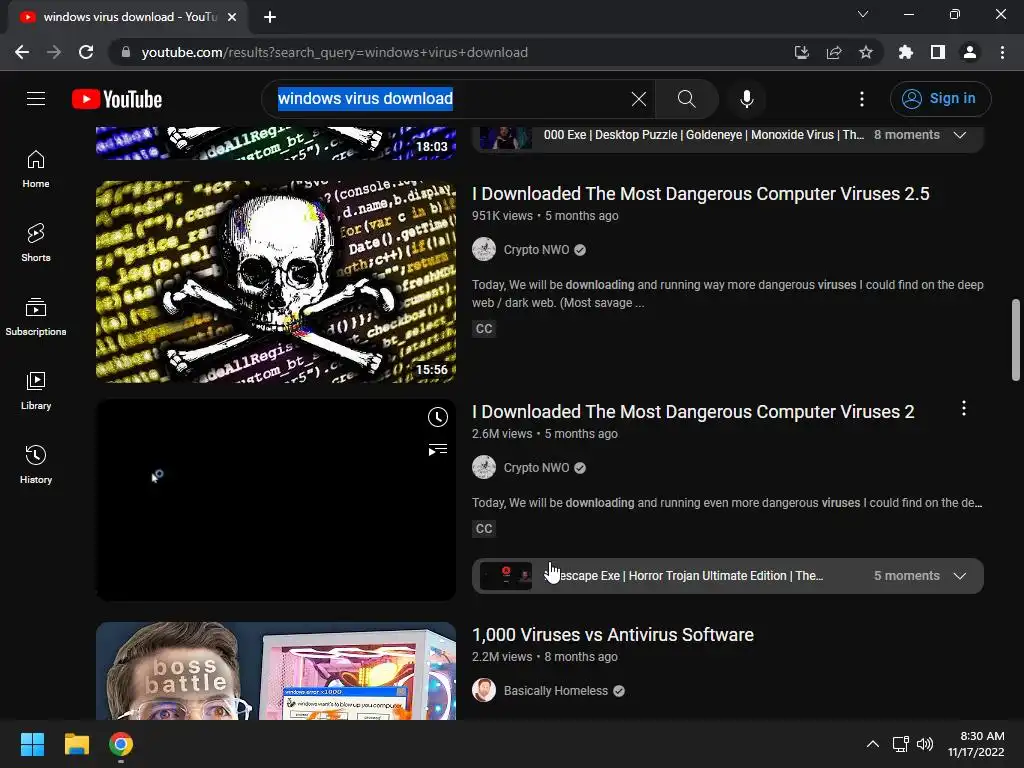Click the CC badge on Viruses 2.5 video
This screenshot has width=1024, height=768.
[x=484, y=328]
